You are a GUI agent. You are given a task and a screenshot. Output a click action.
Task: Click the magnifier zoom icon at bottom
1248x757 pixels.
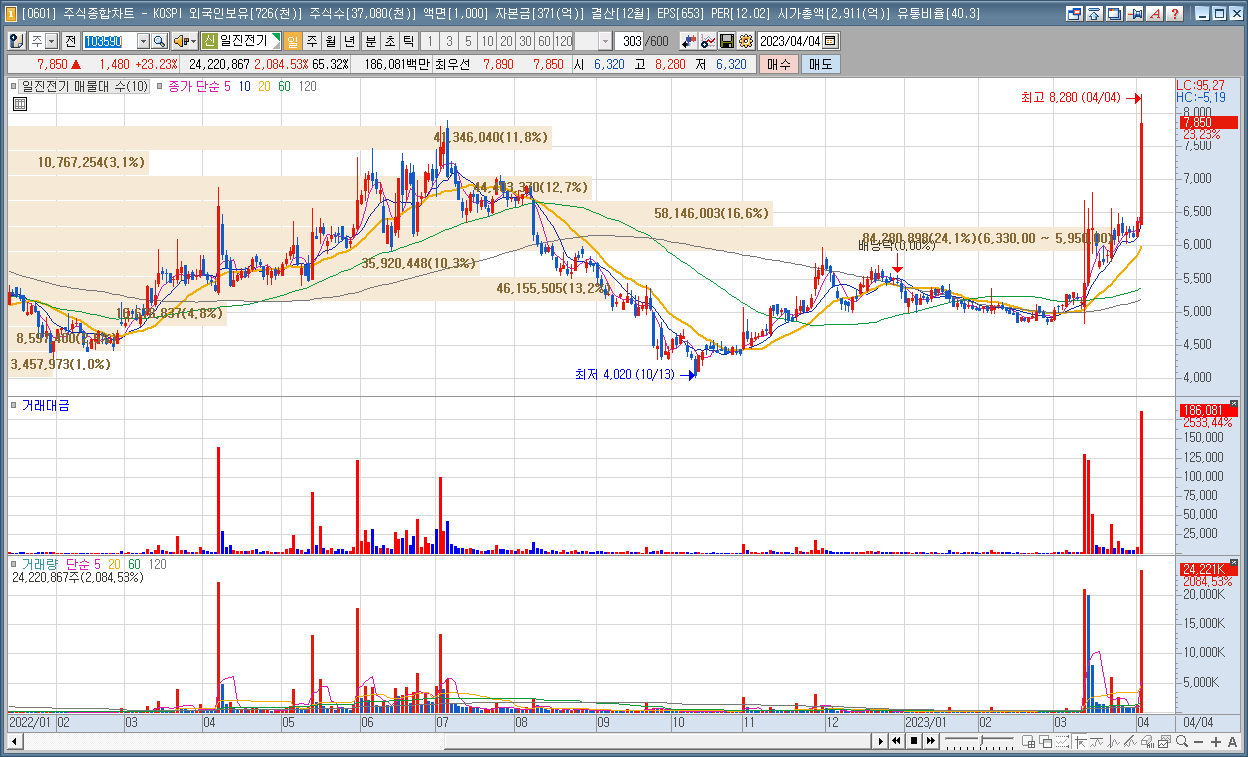[x=1181, y=741]
